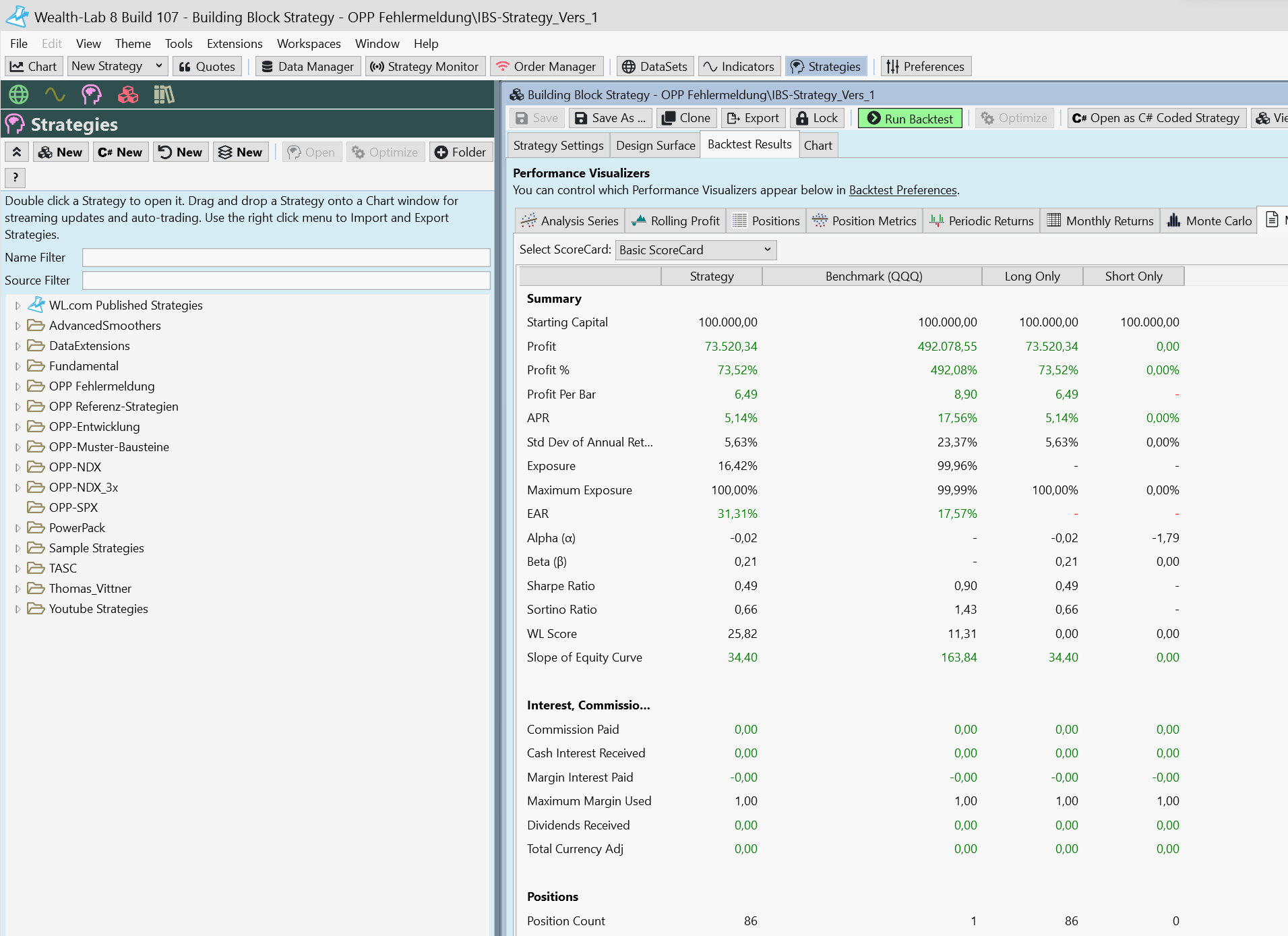Expand OPP Fehlermeldung folder
This screenshot has width=1288, height=936.
(18, 386)
